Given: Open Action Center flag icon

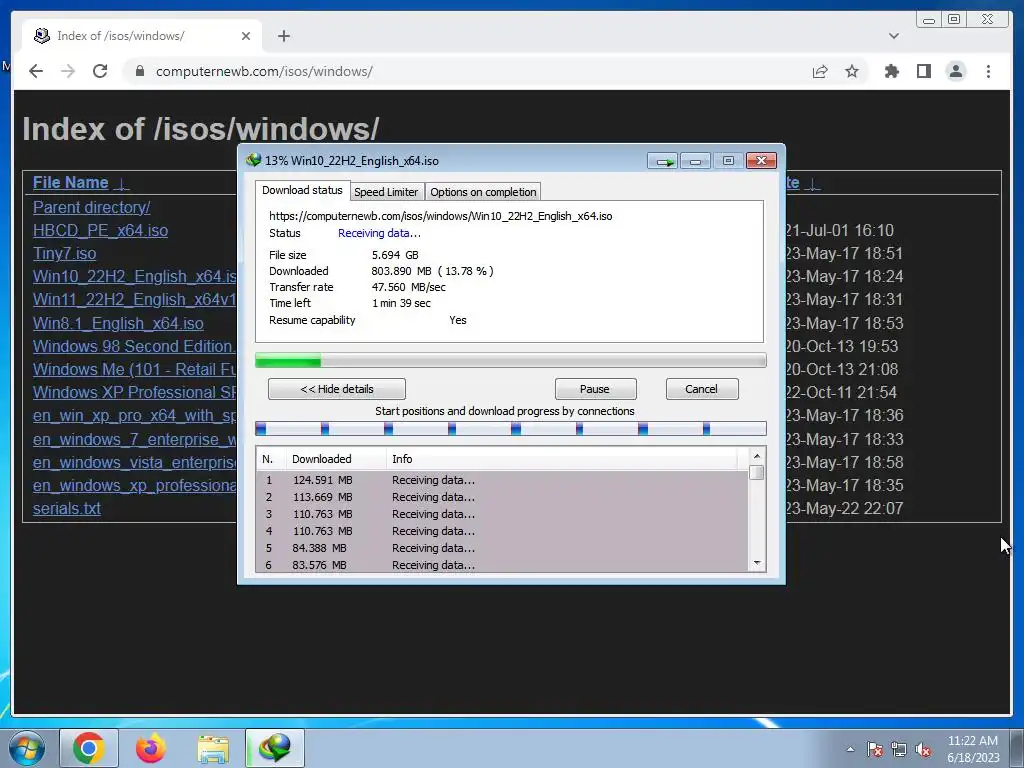Looking at the screenshot, I should (875, 749).
